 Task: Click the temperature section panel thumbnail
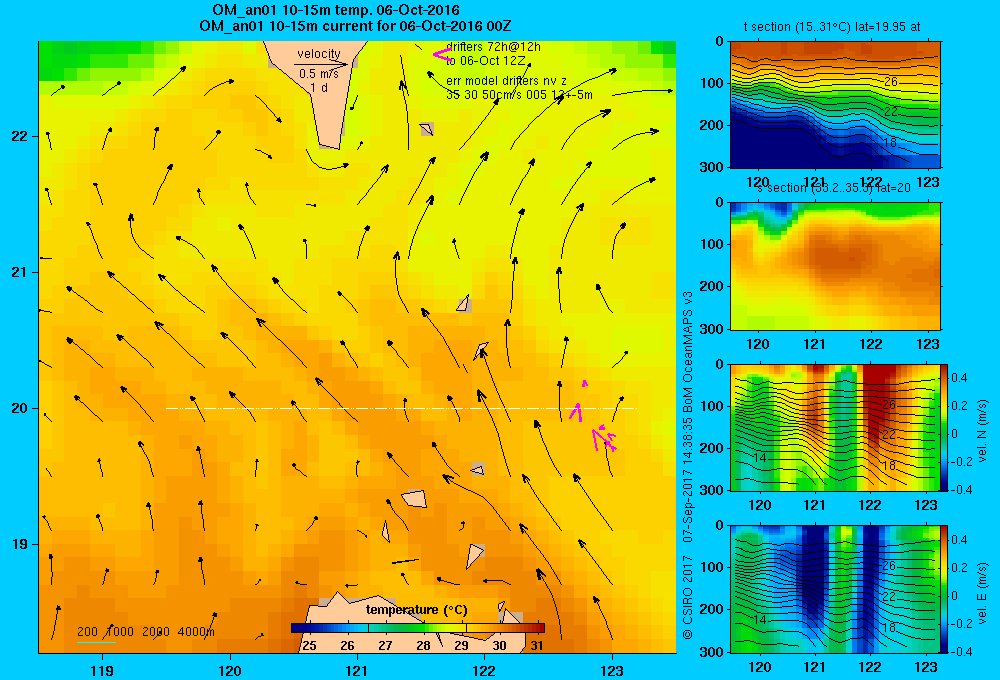tap(835, 105)
